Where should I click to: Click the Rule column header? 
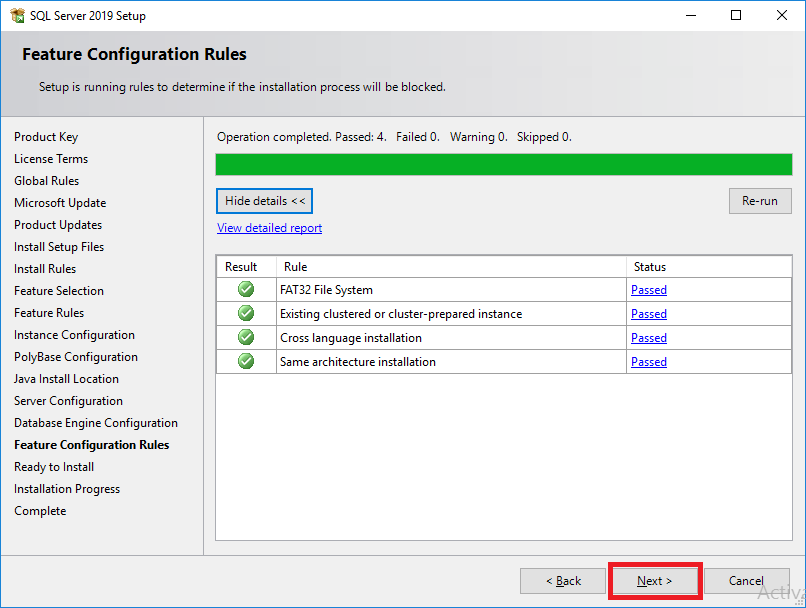451,267
